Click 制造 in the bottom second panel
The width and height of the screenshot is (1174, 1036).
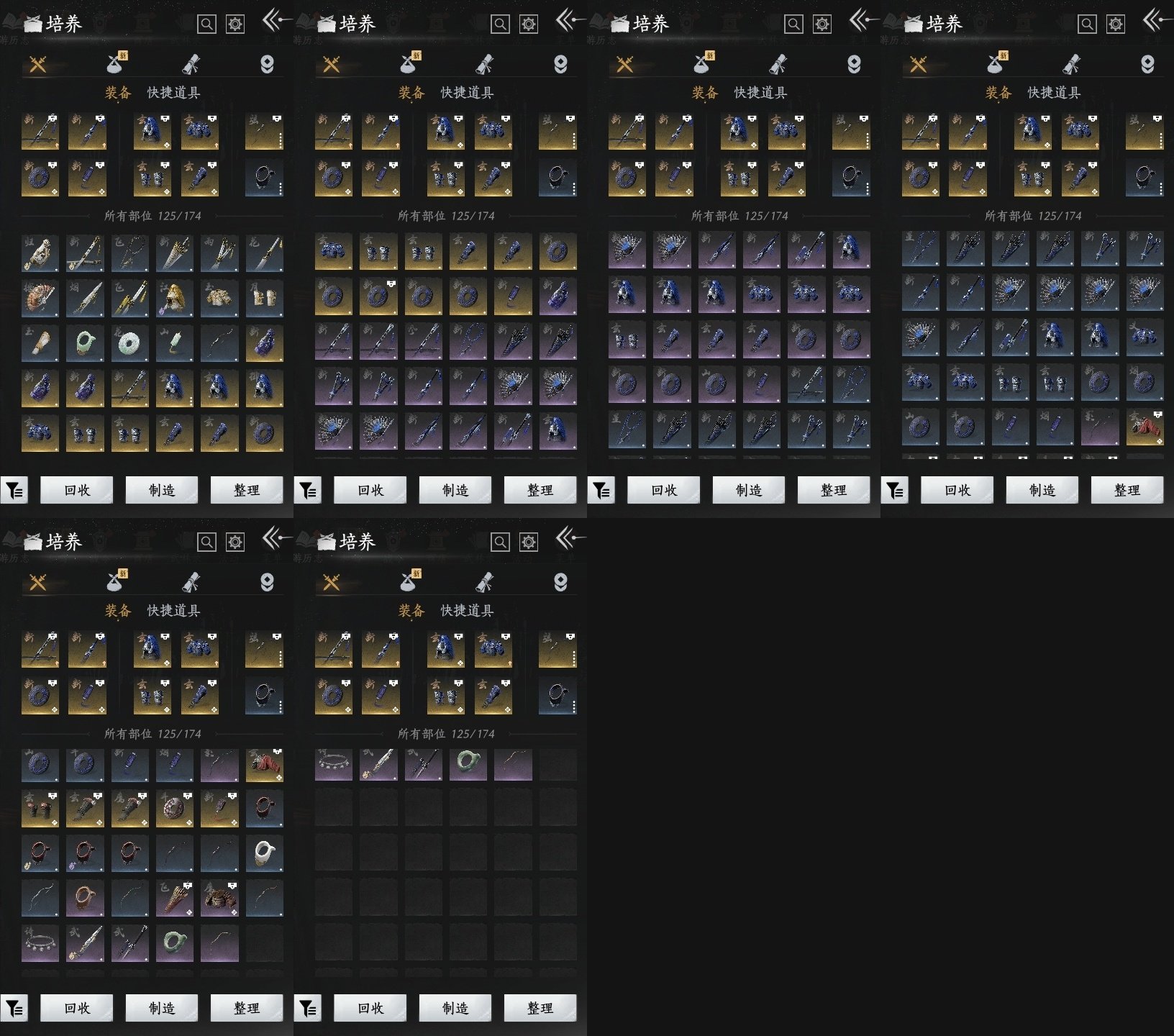point(455,1009)
